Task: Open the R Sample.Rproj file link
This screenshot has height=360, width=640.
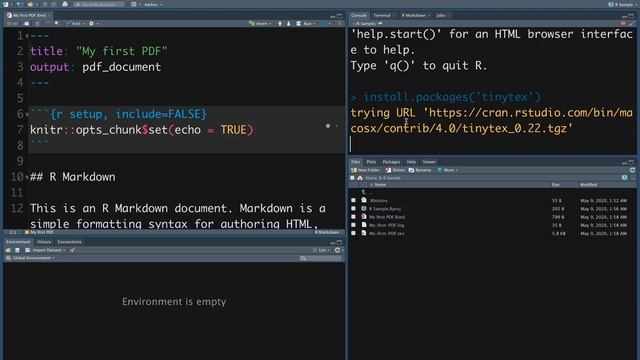Action: tap(385, 209)
